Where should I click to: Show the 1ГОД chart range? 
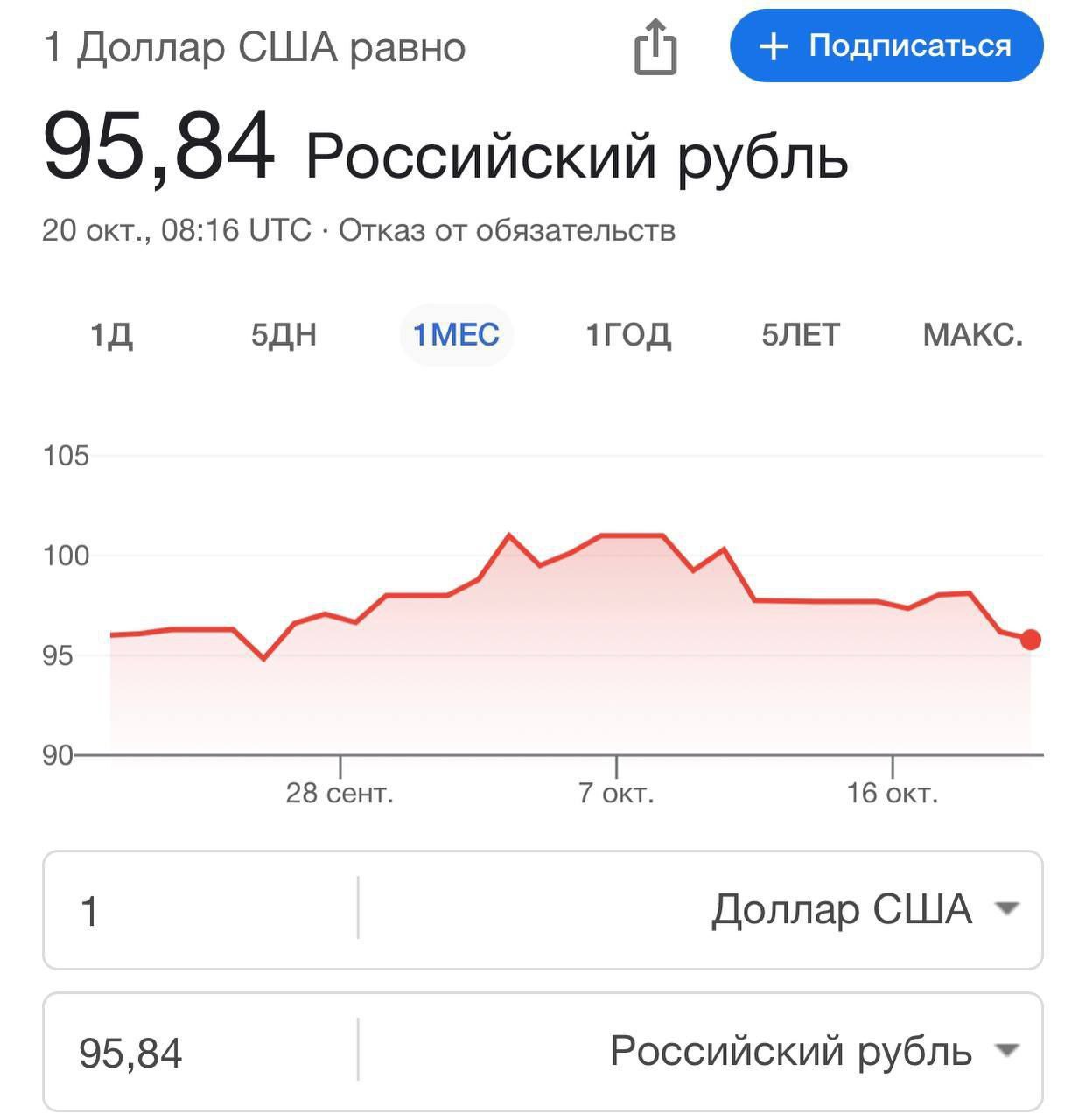(x=628, y=335)
